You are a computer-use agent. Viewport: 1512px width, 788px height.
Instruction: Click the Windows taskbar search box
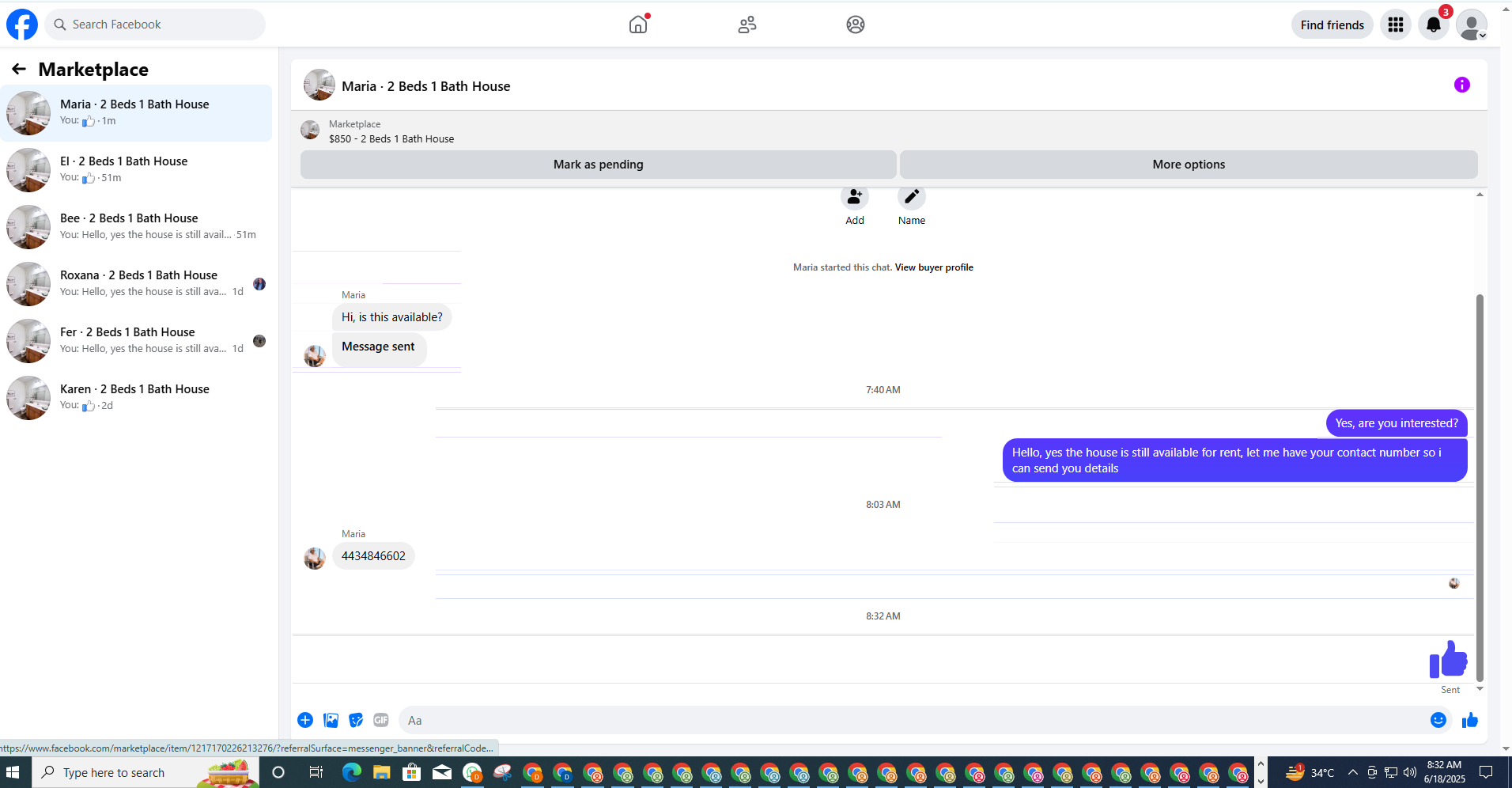point(146,772)
